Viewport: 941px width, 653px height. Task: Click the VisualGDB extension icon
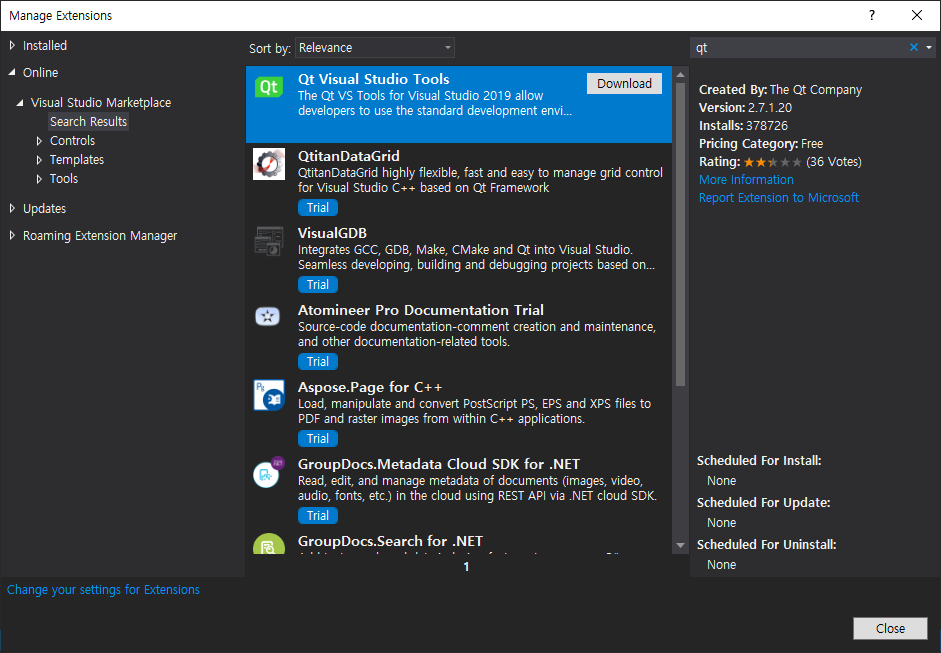pyautogui.click(x=268, y=241)
